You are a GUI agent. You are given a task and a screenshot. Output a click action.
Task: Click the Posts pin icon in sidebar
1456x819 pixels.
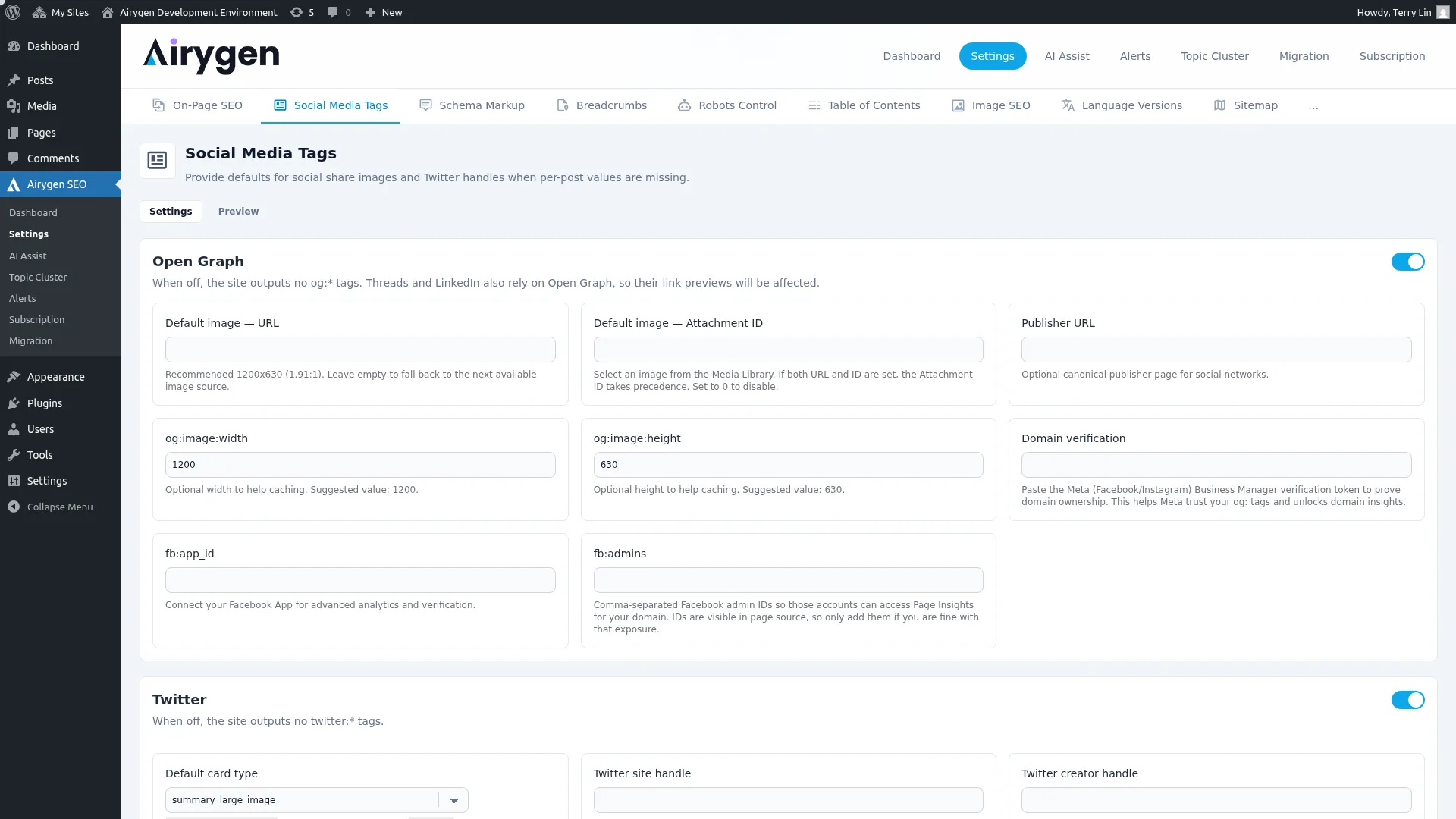click(x=14, y=80)
